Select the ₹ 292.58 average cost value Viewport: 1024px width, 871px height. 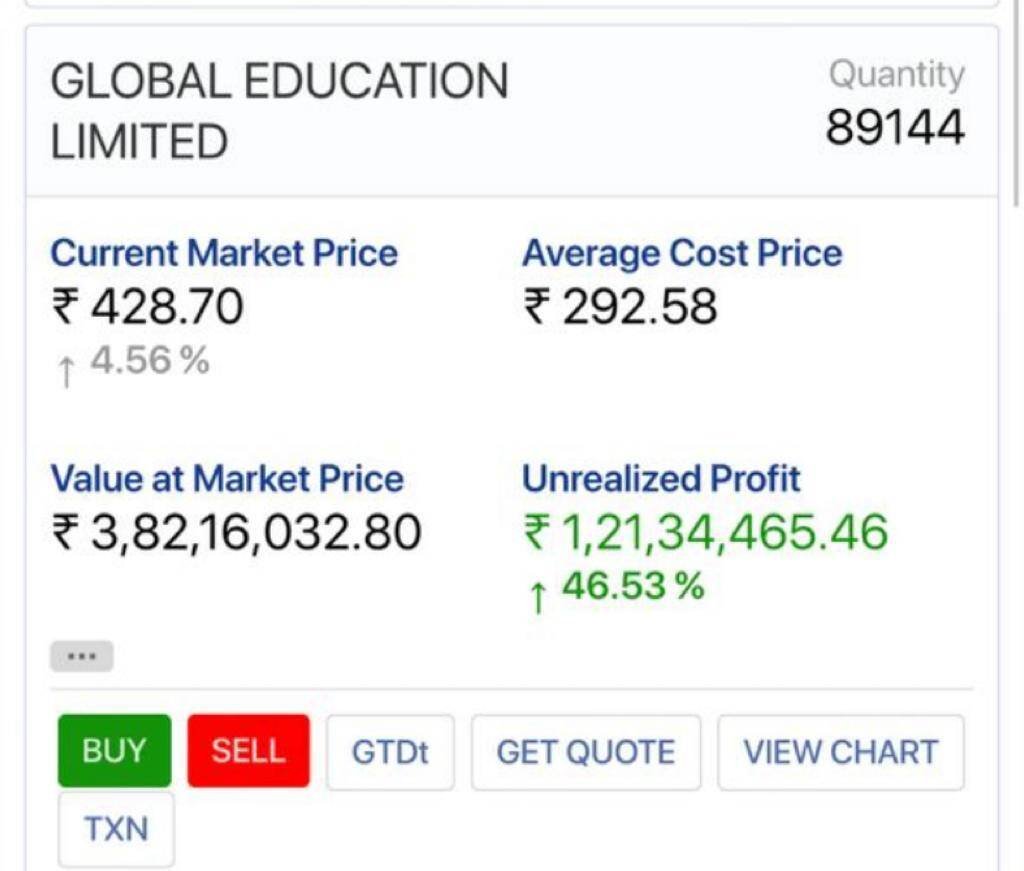pos(620,306)
